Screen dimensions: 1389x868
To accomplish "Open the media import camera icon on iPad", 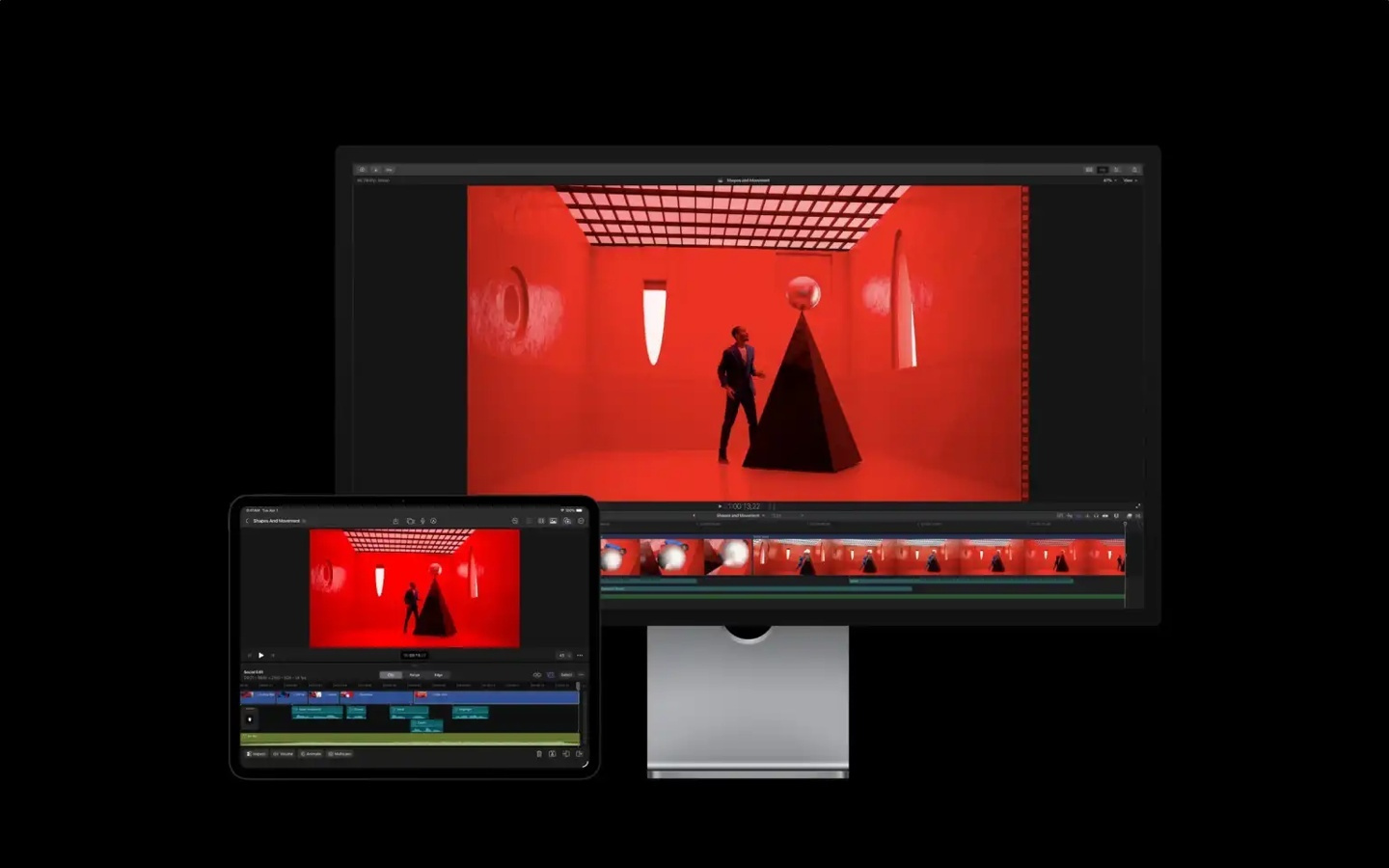I will pyautogui.click(x=410, y=521).
